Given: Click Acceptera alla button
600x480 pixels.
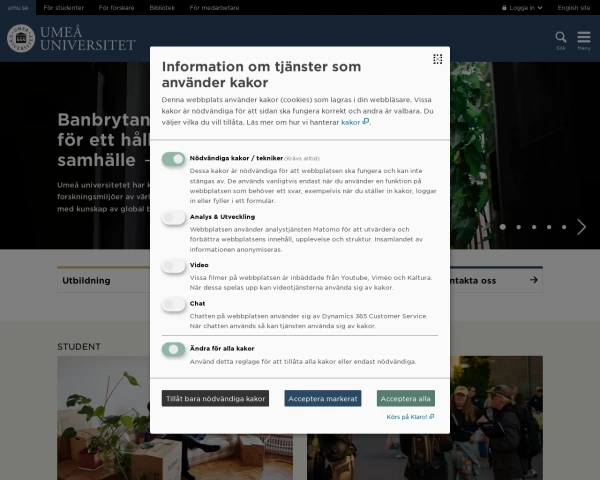Looking at the screenshot, I should [406, 398].
